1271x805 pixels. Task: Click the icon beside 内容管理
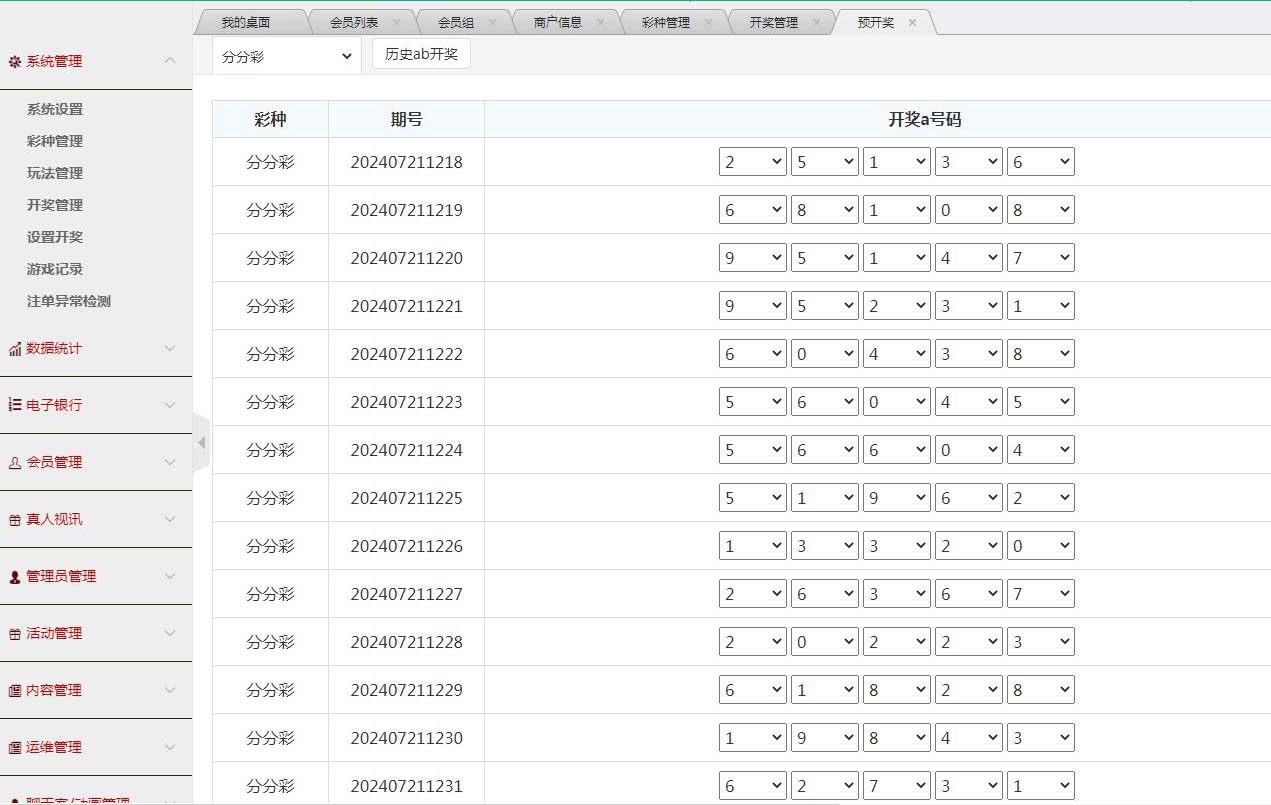(x=15, y=691)
